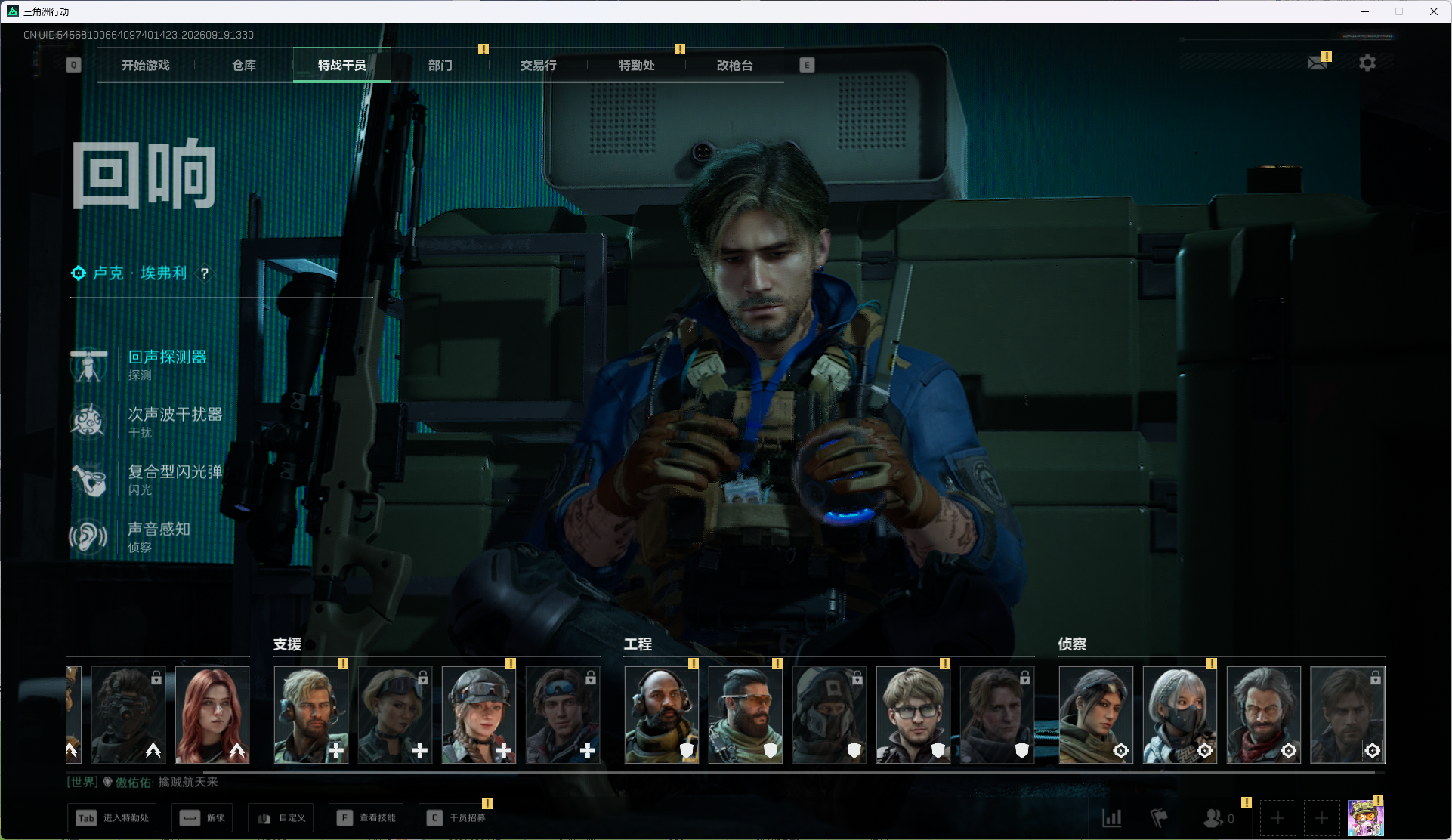Screen dimensions: 1452x840
Task: Click the F 查看技能 button
Action: [366, 818]
